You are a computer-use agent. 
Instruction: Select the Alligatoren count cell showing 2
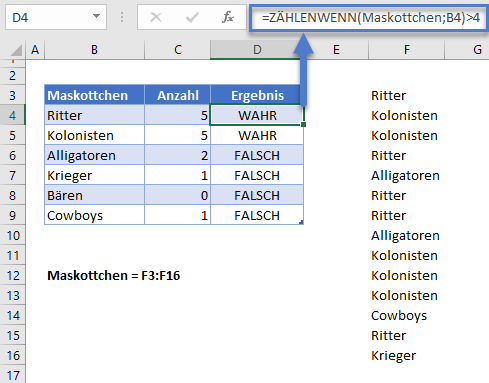click(177, 155)
